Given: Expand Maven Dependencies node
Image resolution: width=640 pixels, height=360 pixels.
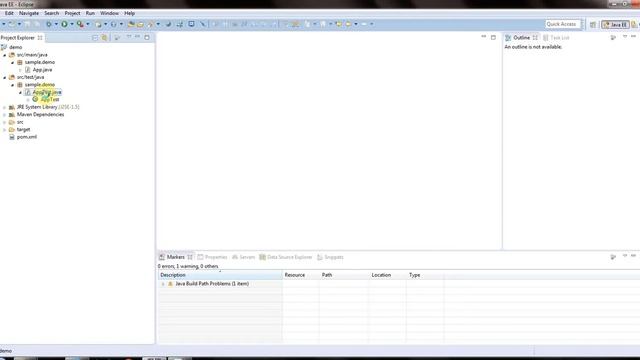Looking at the screenshot, I should point(5,115).
